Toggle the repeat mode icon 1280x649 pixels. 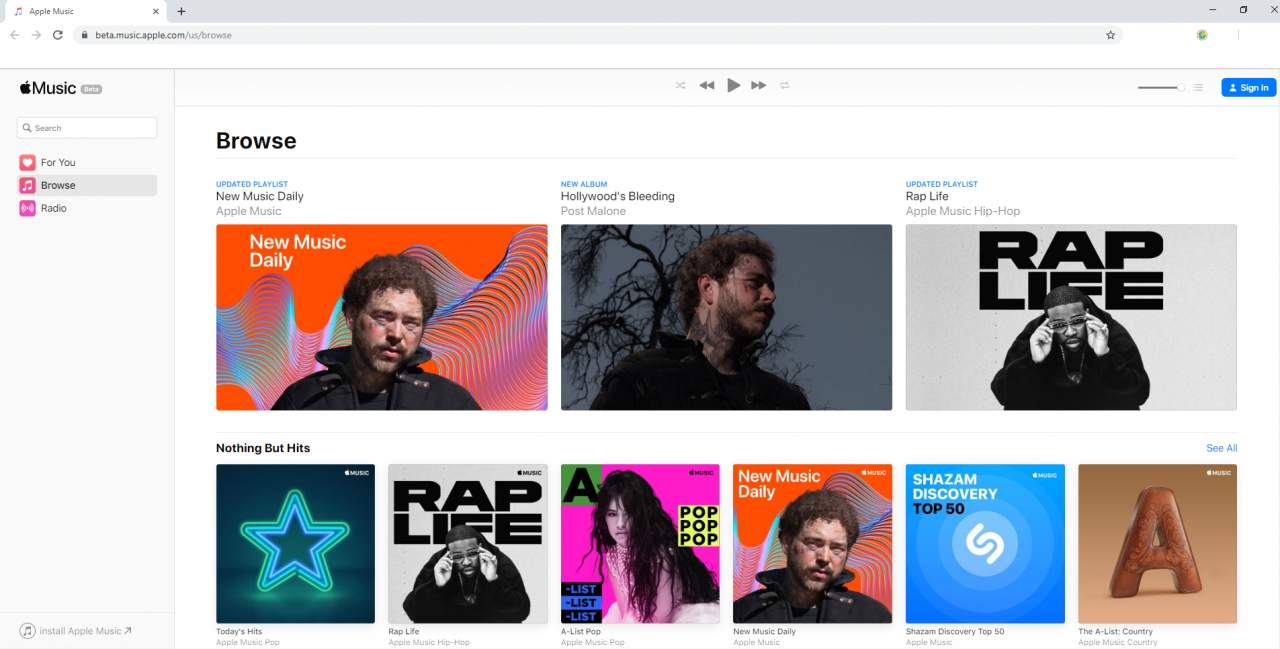click(785, 86)
